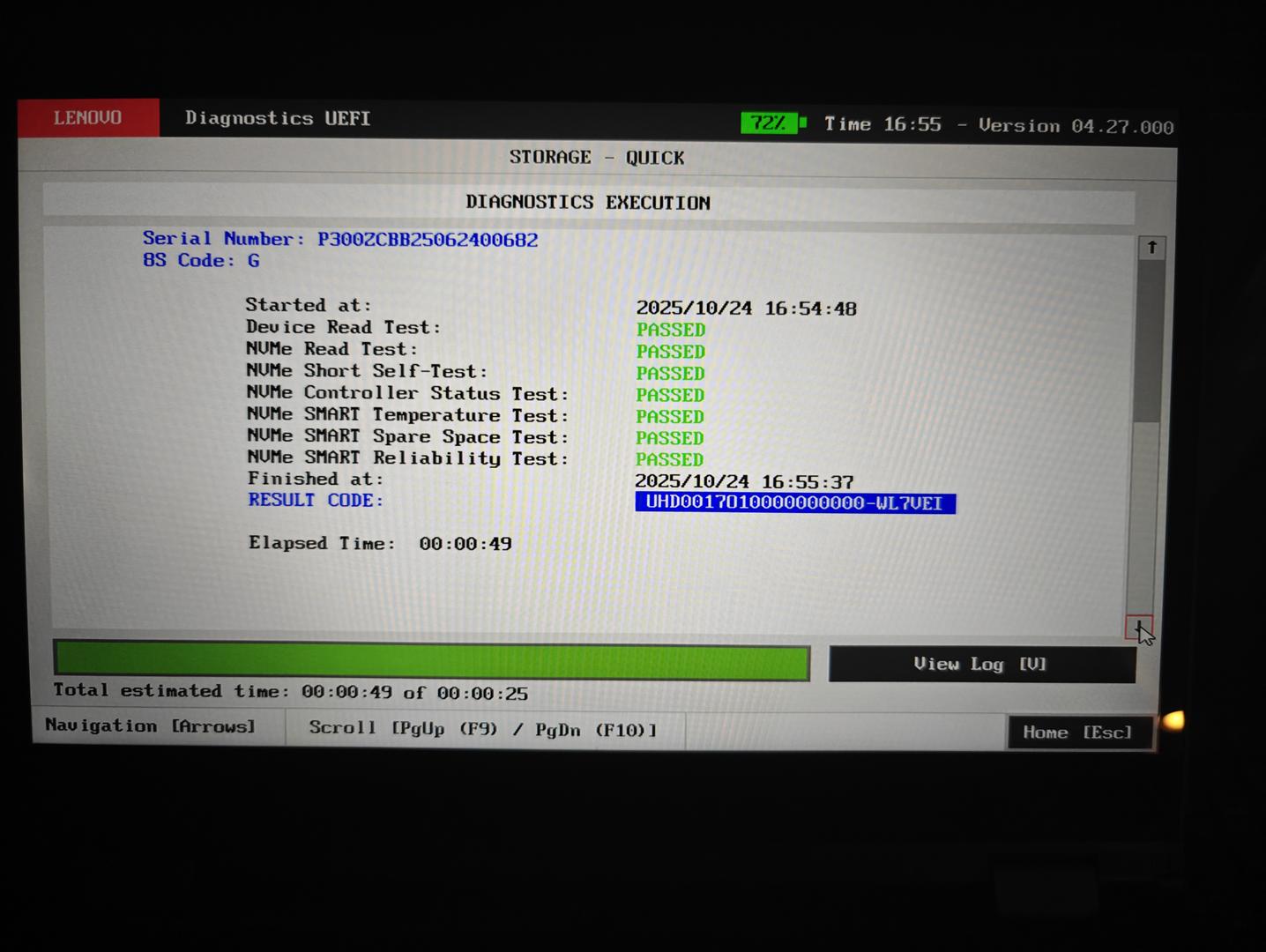Click the RESULT CODE label
This screenshot has height=952, width=1266.
[x=316, y=500]
